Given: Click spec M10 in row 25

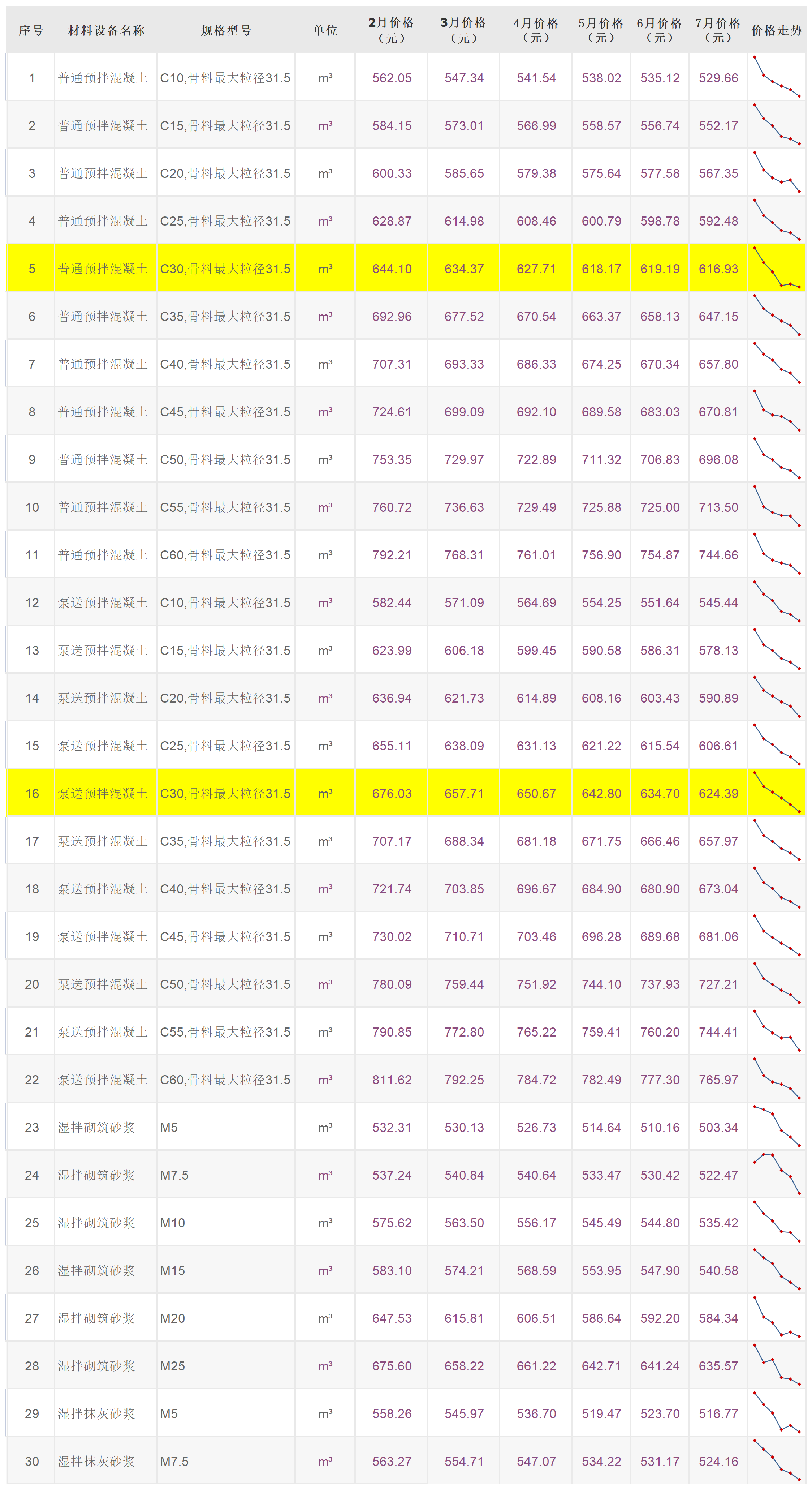Looking at the screenshot, I should 173,1223.
